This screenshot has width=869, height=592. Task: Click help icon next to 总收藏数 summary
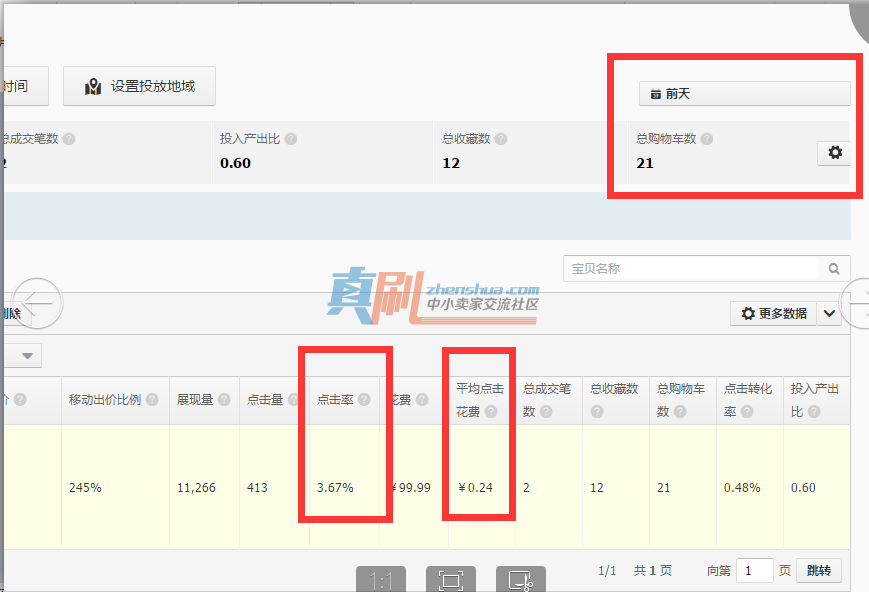(x=501, y=139)
